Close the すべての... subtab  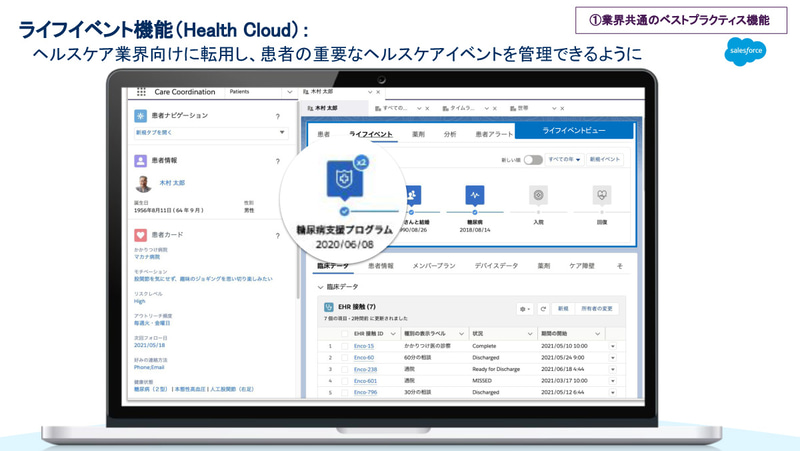click(x=427, y=109)
